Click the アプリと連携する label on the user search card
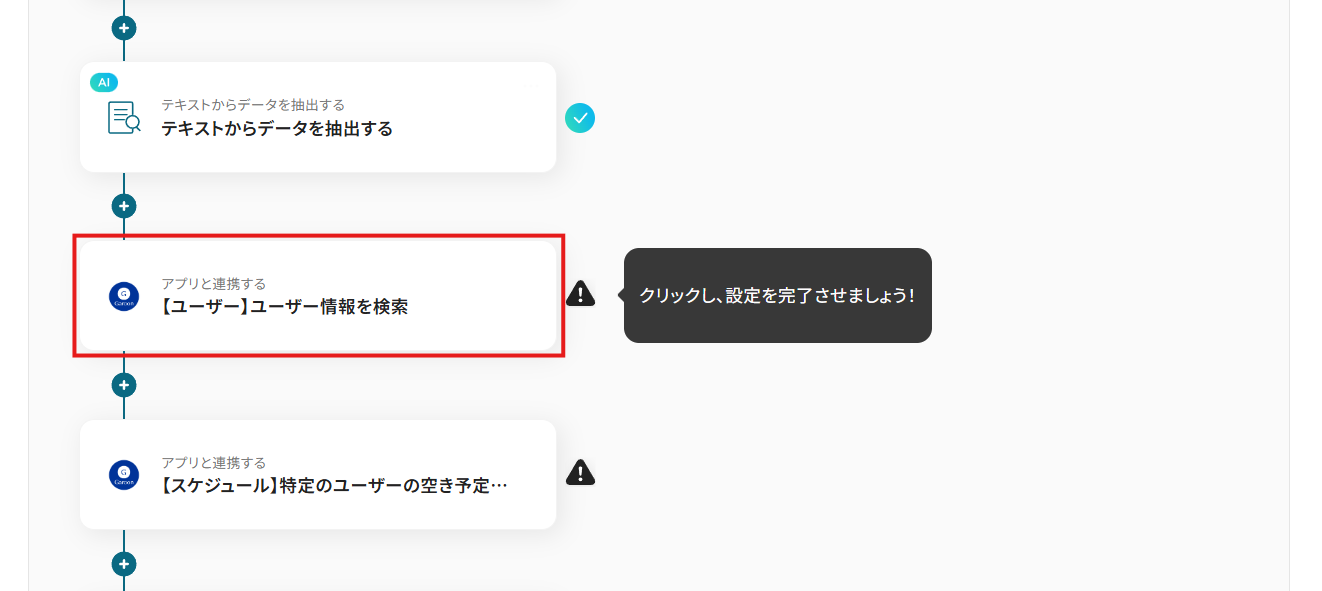This screenshot has height=591, width=1322. [x=214, y=284]
